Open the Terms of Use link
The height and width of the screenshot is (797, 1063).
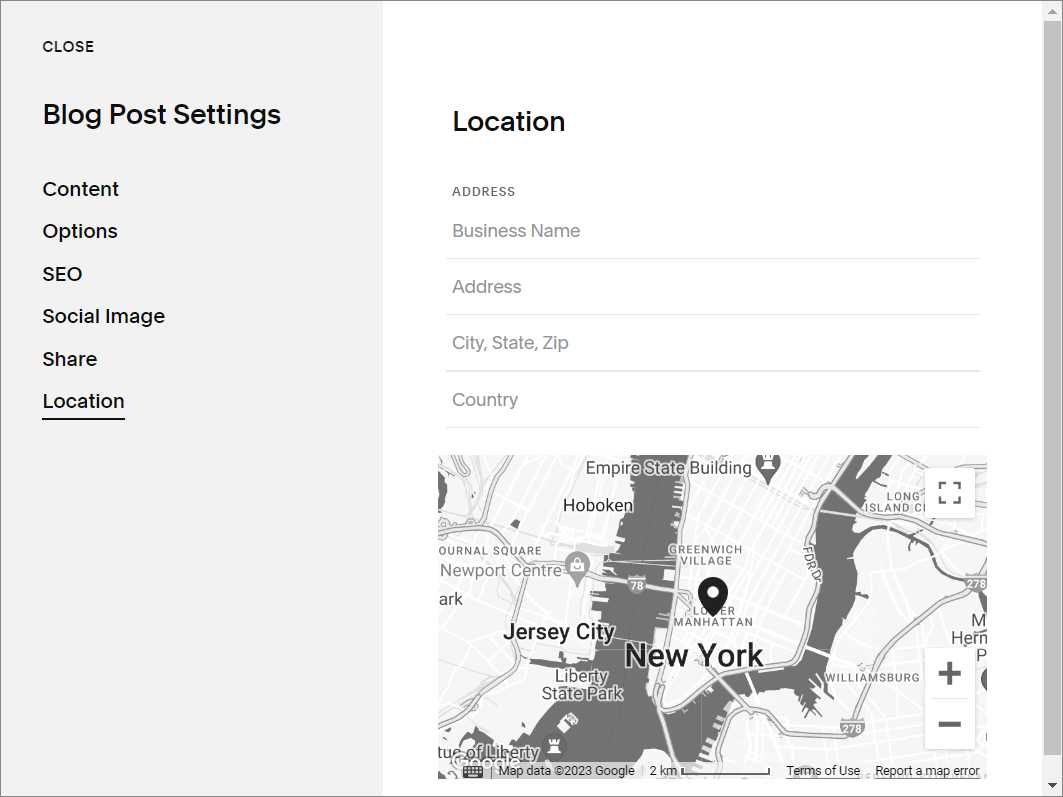[x=823, y=770]
